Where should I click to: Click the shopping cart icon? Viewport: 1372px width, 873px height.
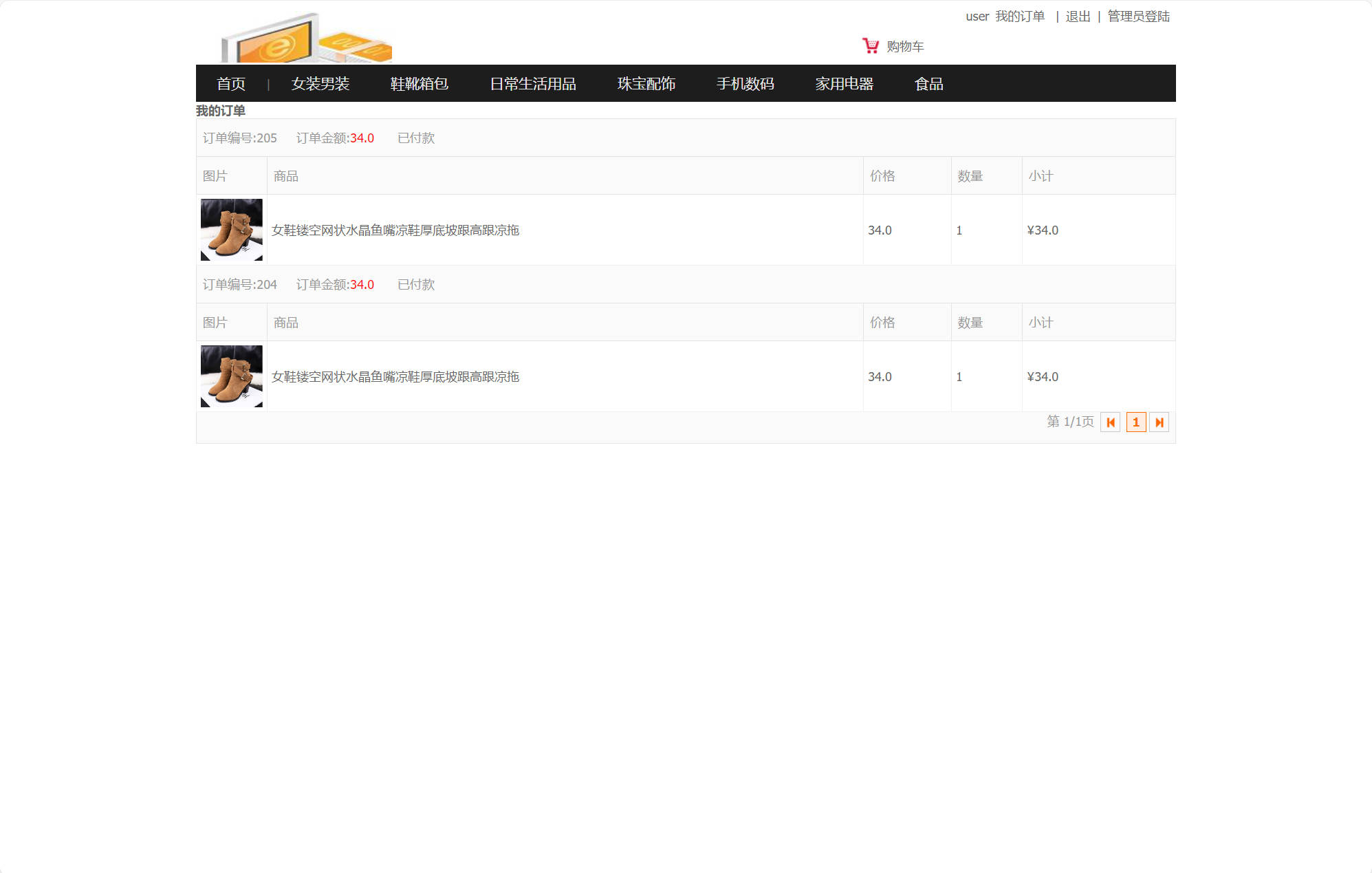click(870, 45)
